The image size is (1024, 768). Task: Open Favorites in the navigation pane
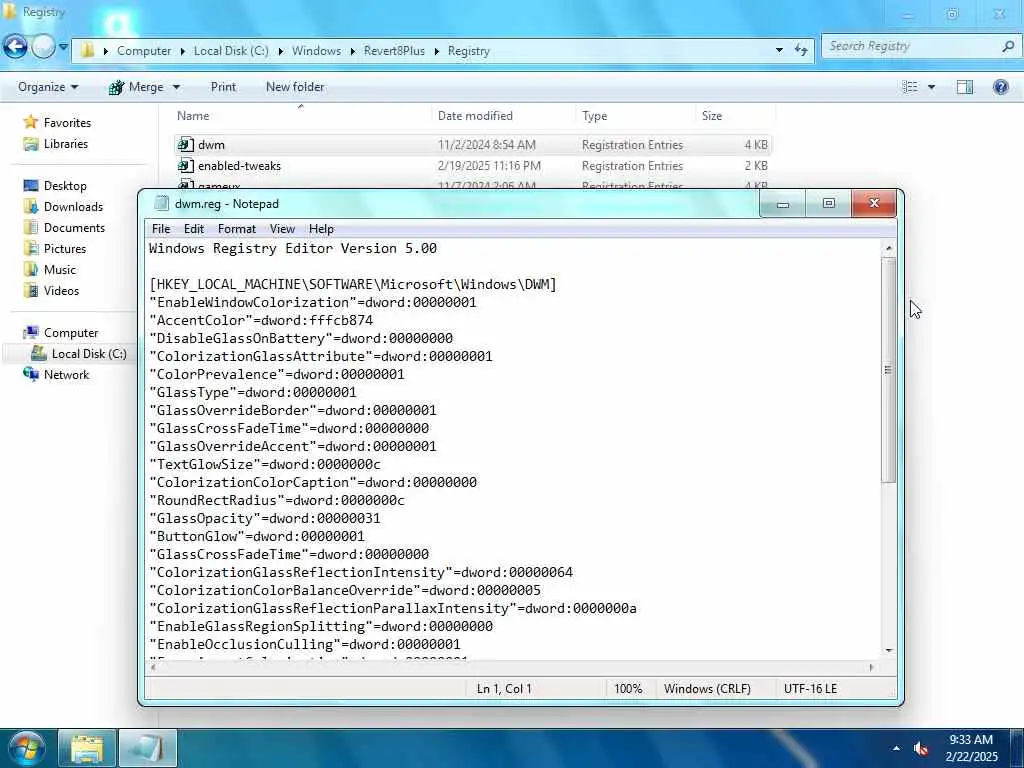67,123
